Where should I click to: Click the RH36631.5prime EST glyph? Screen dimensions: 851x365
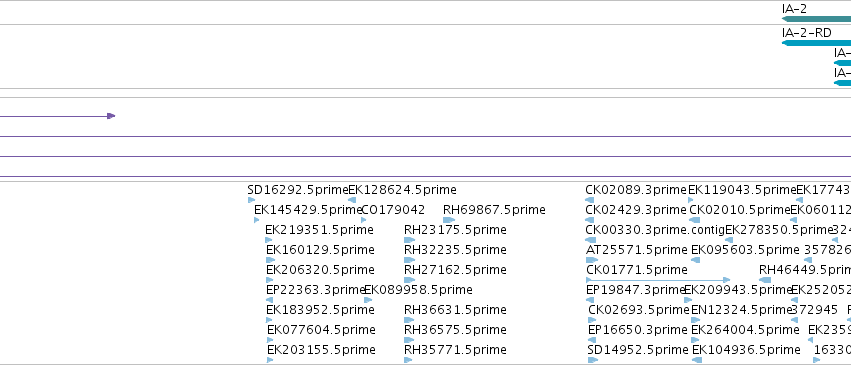[409, 320]
